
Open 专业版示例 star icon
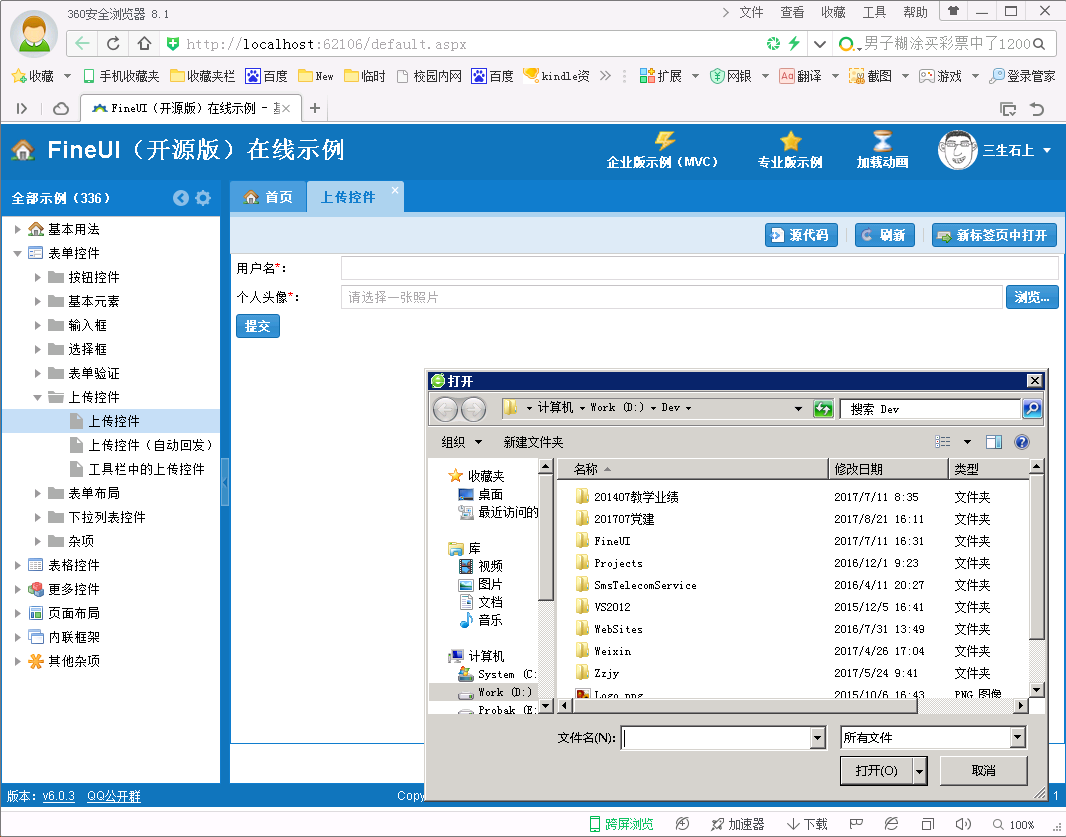click(x=790, y=141)
